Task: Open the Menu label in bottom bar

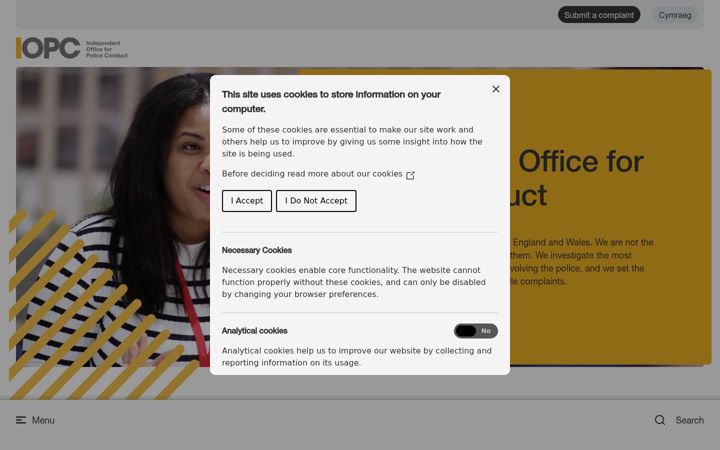Action: (x=43, y=420)
